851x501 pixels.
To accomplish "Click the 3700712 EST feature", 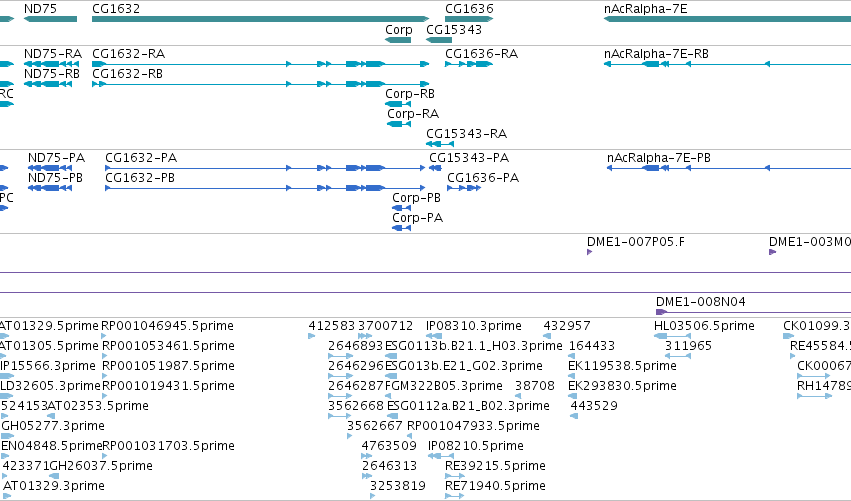I will click(365, 336).
